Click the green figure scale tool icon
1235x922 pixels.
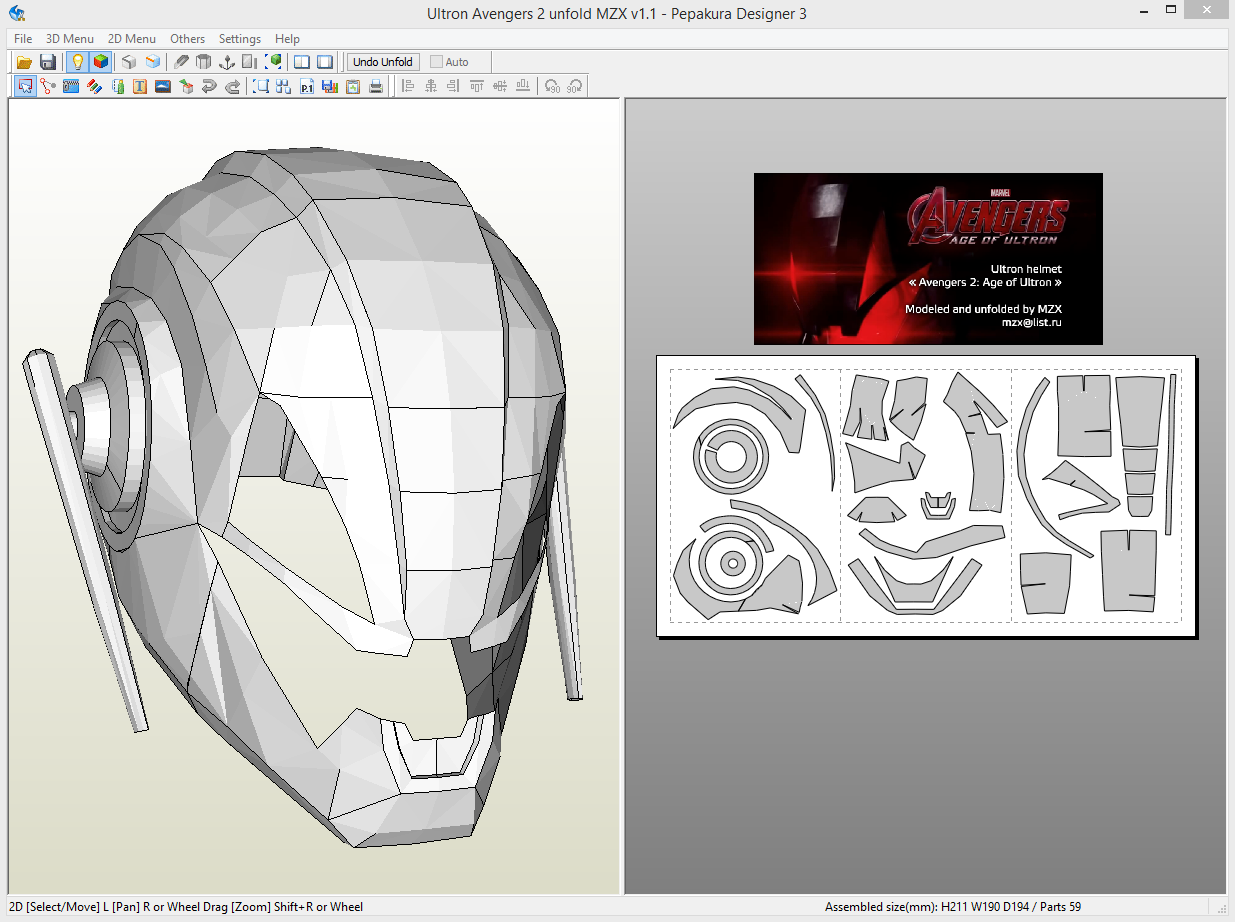pyautogui.click(x=117, y=86)
